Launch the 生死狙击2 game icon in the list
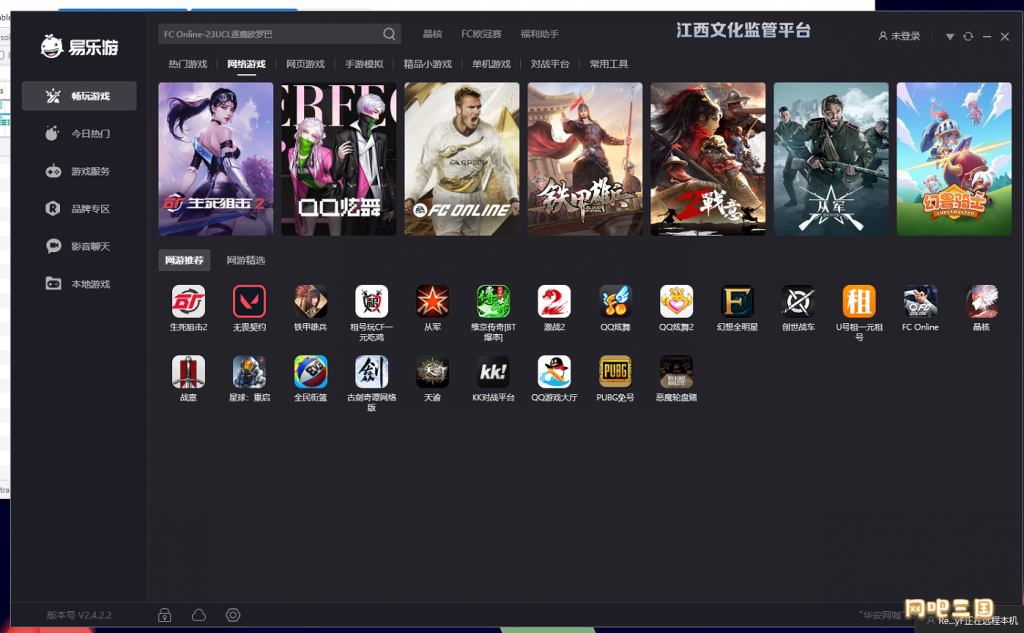The image size is (1024, 633). (188, 301)
